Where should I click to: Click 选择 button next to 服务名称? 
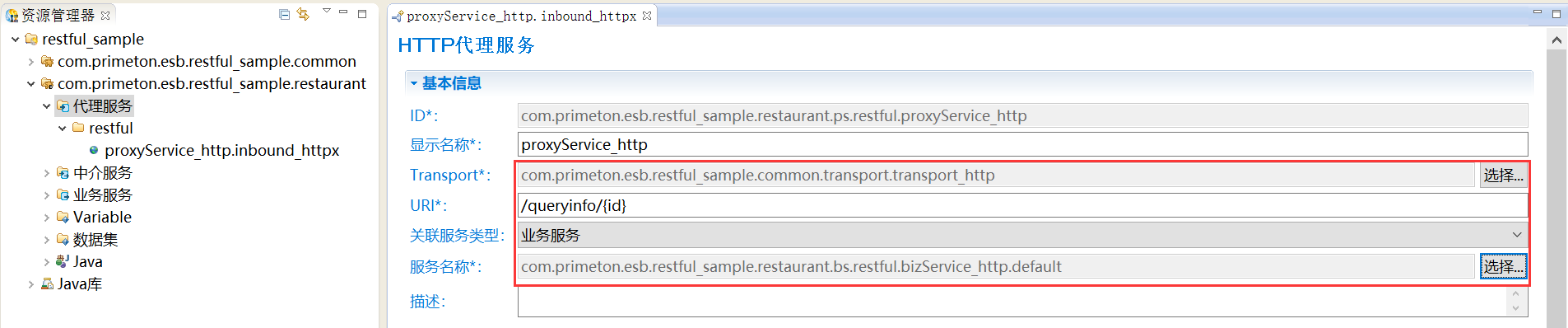coord(1503,267)
